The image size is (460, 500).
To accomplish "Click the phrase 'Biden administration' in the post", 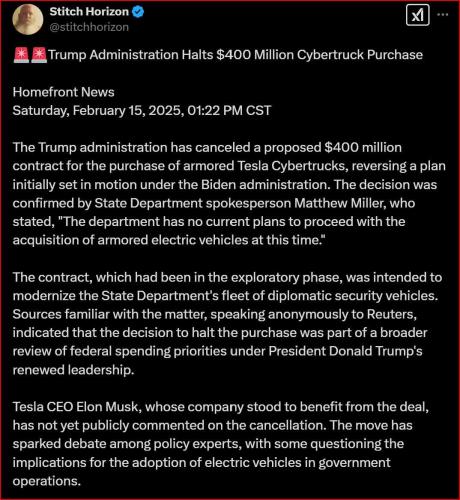I will (264, 185).
